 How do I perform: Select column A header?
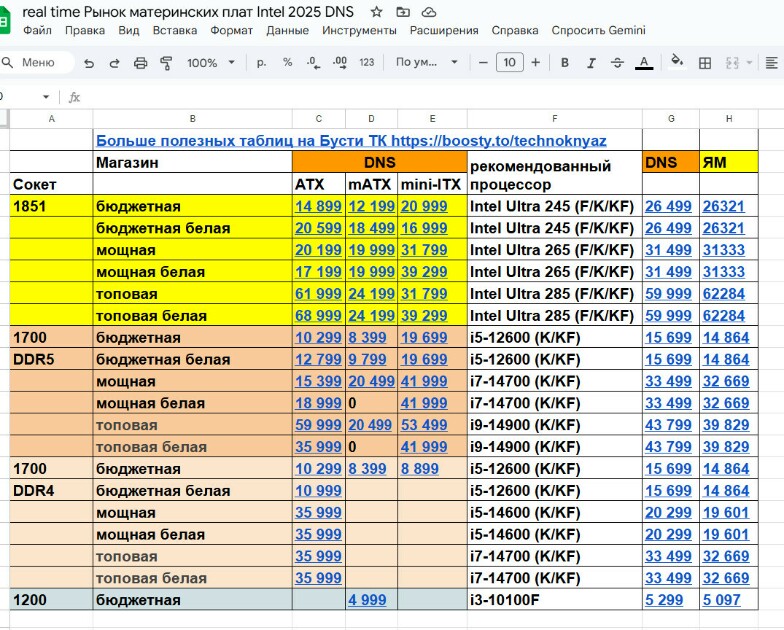[51, 118]
